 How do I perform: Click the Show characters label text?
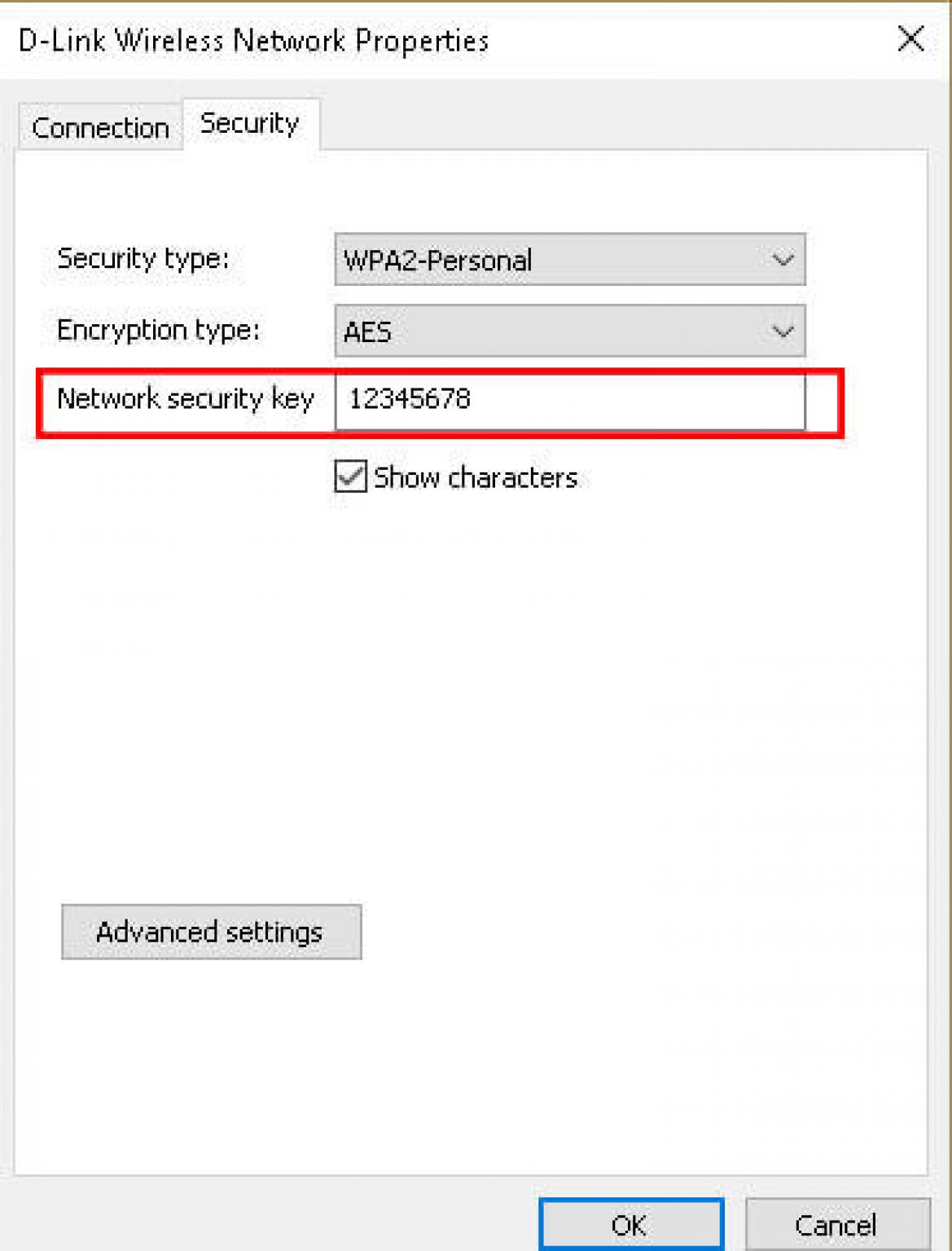point(475,478)
